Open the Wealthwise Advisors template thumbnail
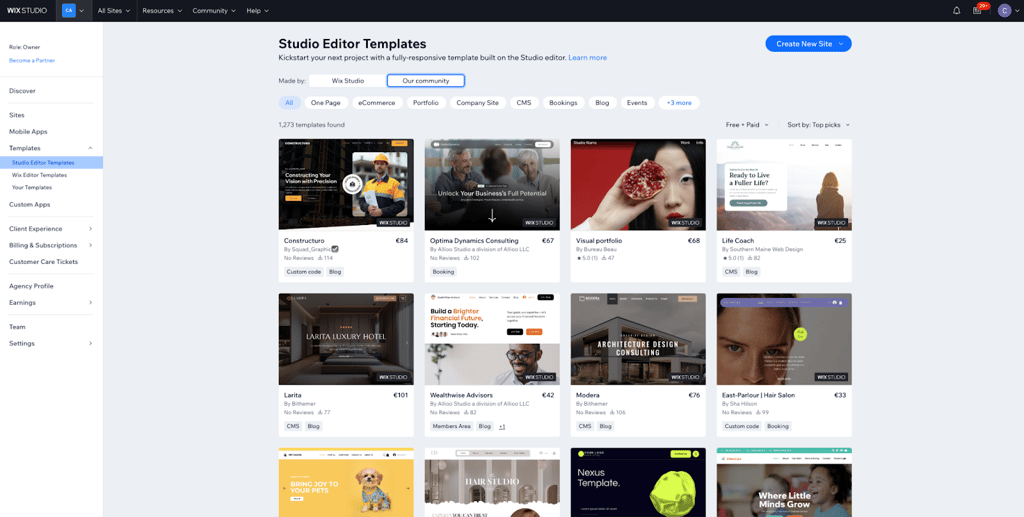Image resolution: width=1024 pixels, height=517 pixels. tap(492, 339)
